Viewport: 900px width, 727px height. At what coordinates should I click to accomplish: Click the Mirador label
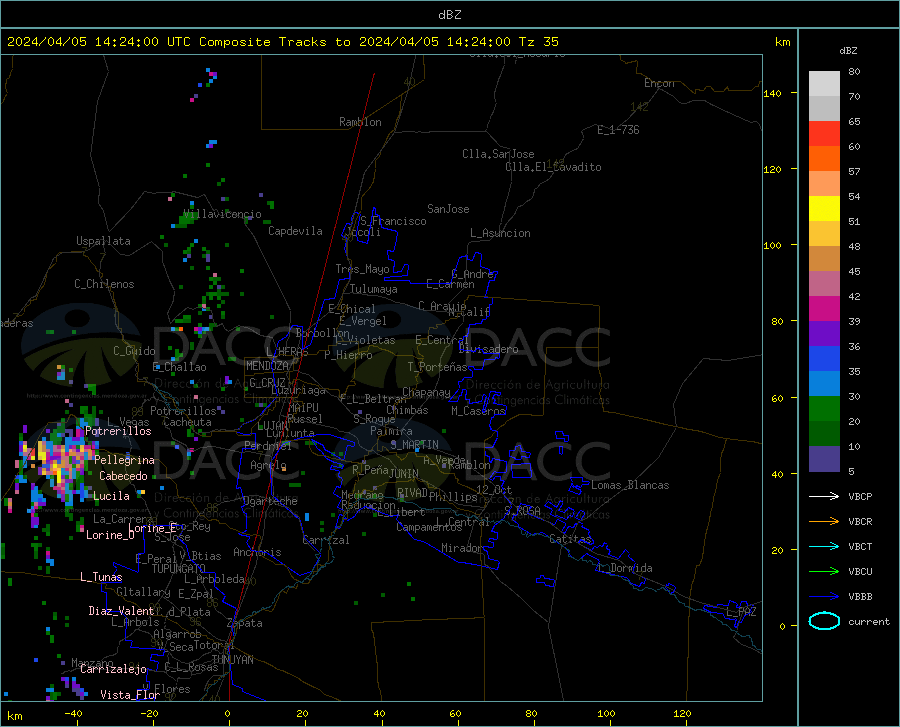point(461,548)
